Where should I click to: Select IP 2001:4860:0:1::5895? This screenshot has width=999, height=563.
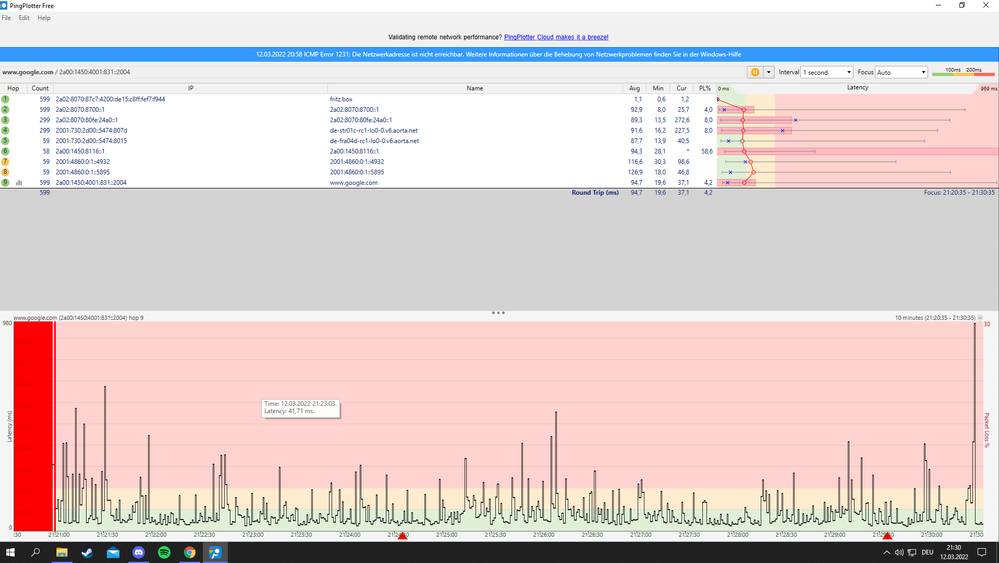click(83, 172)
